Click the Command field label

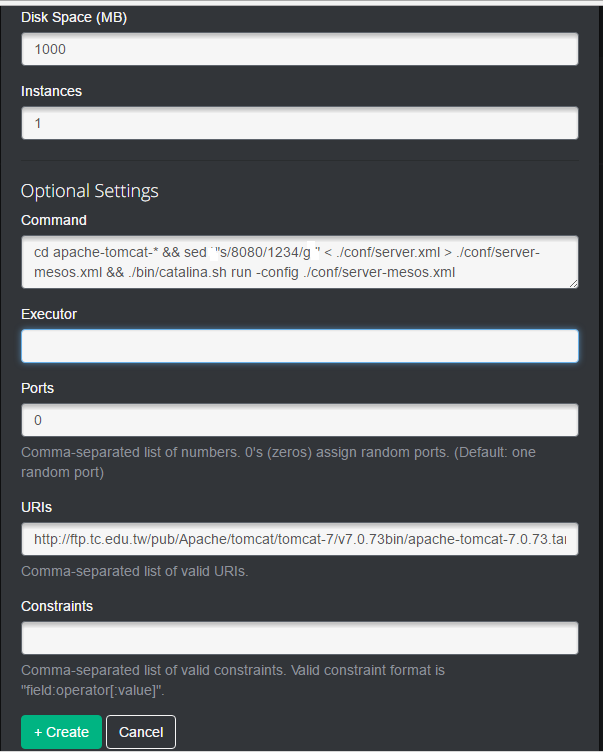(54, 220)
